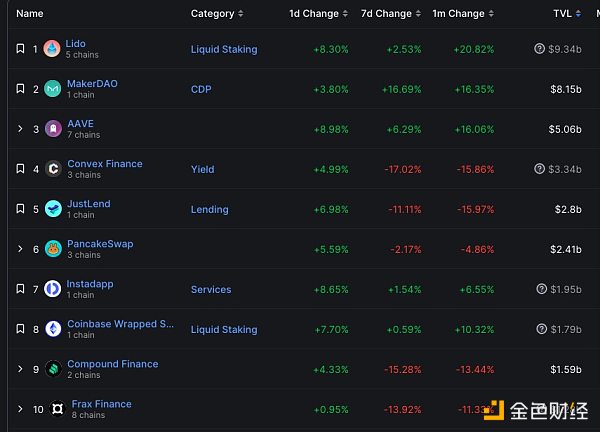600x432 pixels.
Task: Open the Liquid Staking category link for Lido
Action: (223, 49)
